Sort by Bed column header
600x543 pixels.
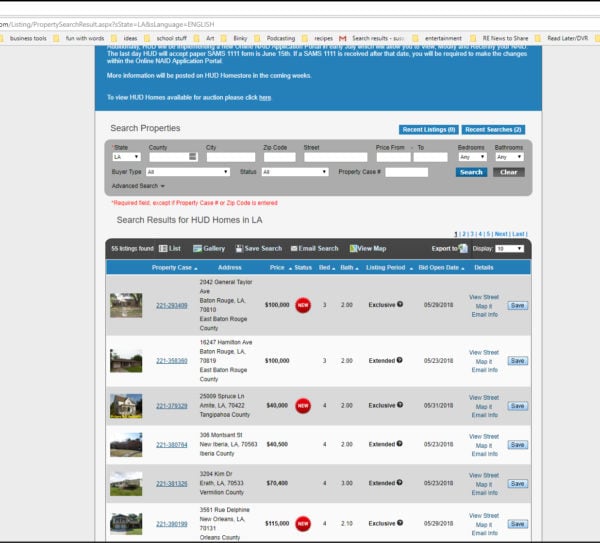pos(327,267)
